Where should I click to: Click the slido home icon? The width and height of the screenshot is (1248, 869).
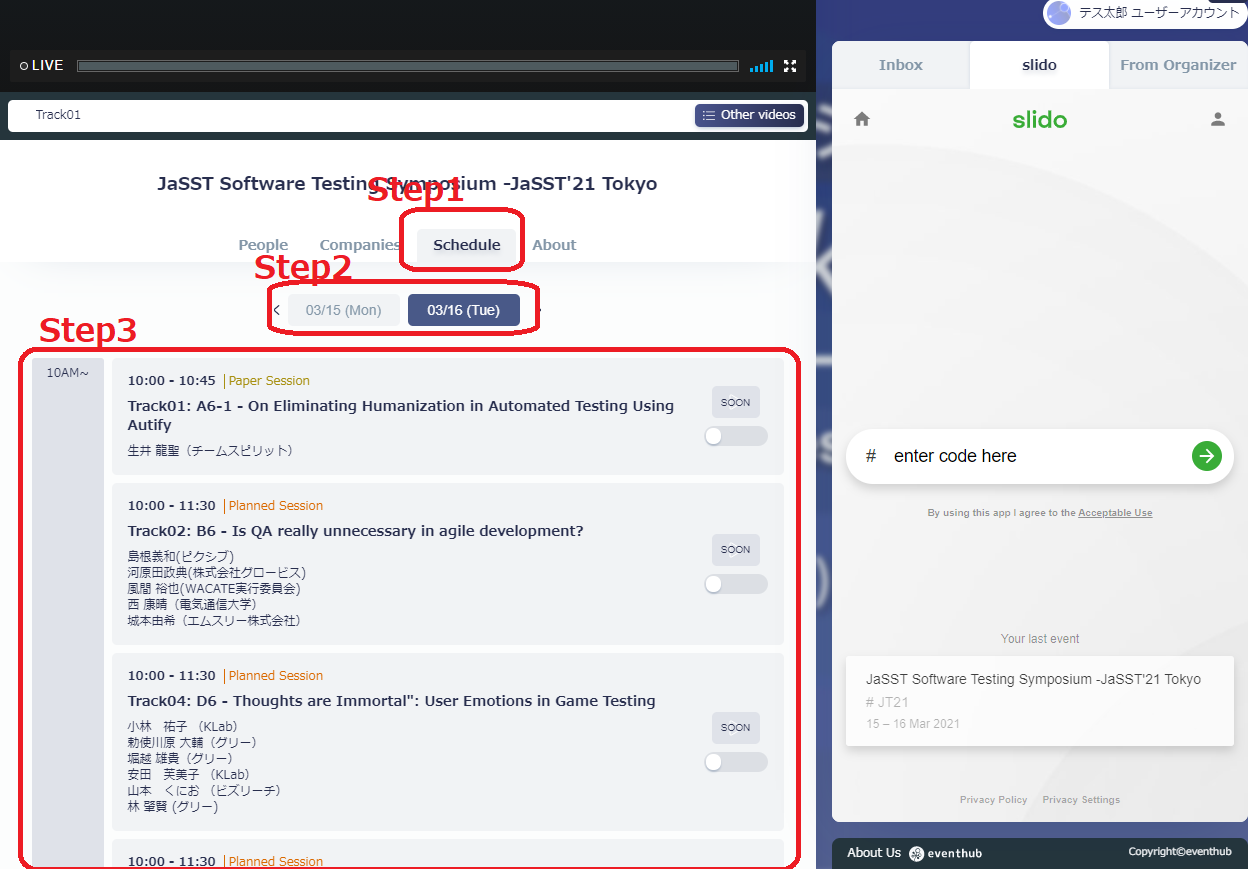862,120
